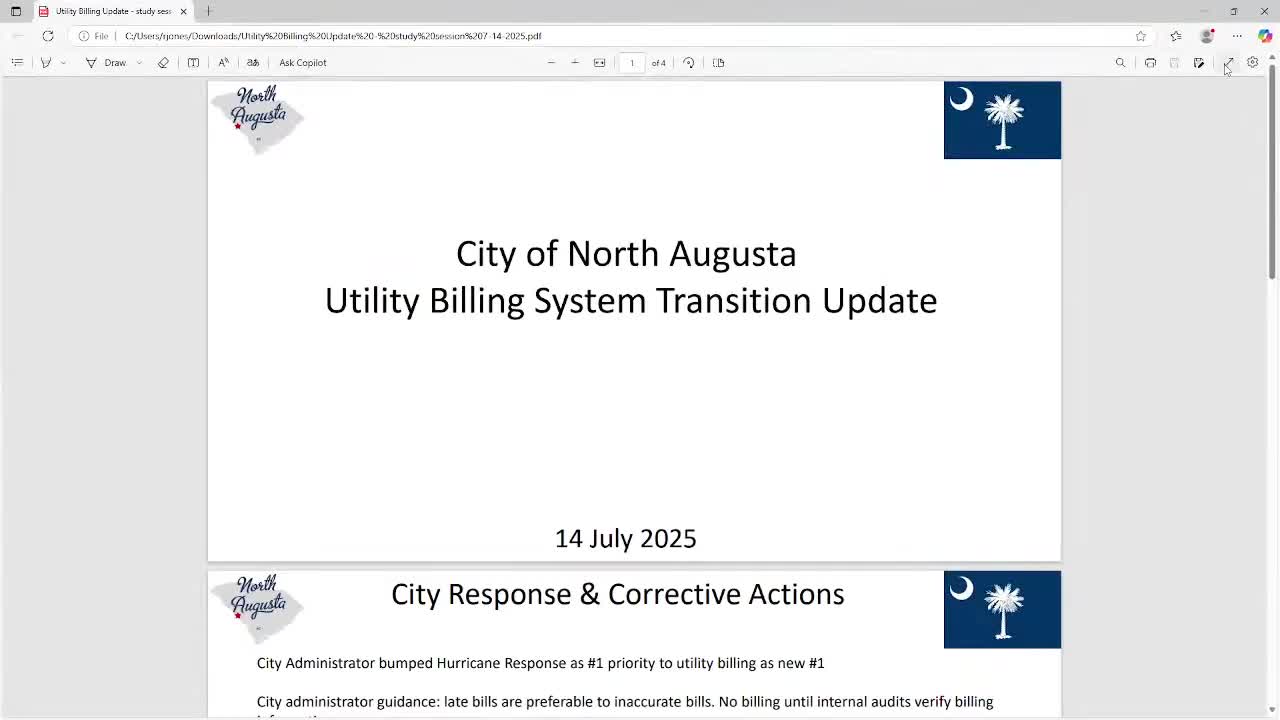Open the Draw options dropdown arrow
Viewport: 1280px width, 720px height.
pyautogui.click(x=138, y=62)
